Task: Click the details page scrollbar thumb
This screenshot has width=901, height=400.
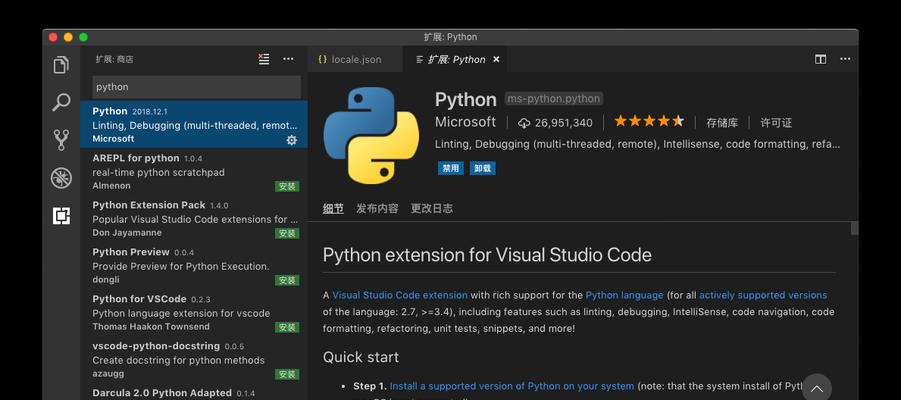Action: click(x=854, y=228)
